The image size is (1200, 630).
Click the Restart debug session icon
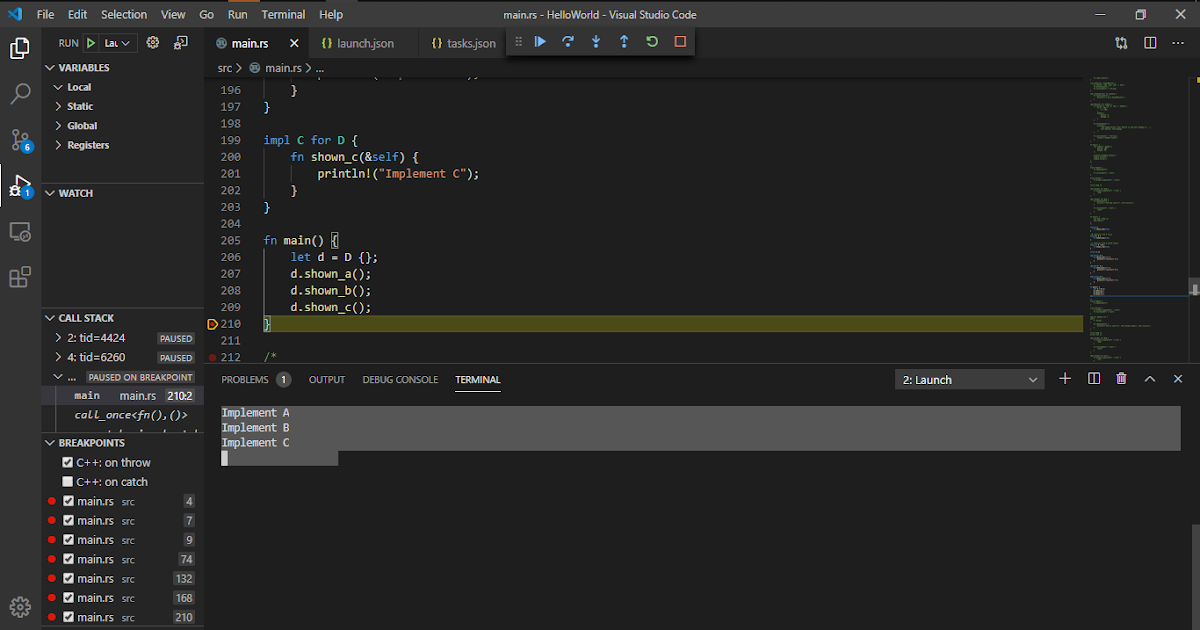651,42
